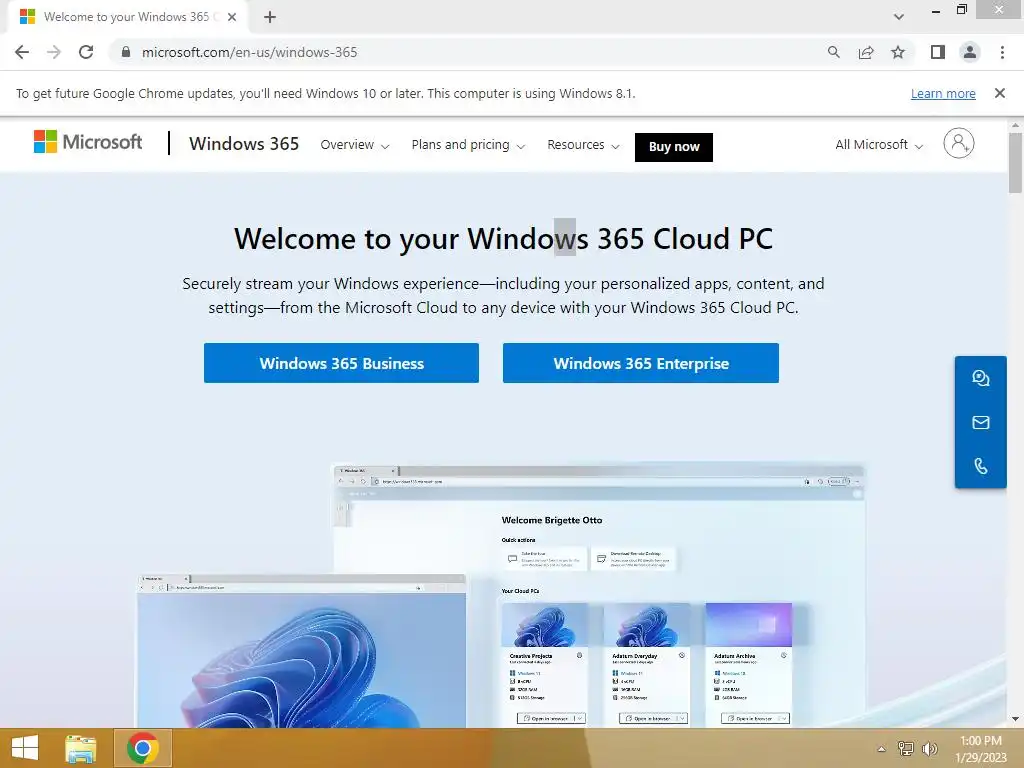The image size is (1024, 768).
Task: Open the zoom magnifier icon in address bar
Action: point(833,52)
